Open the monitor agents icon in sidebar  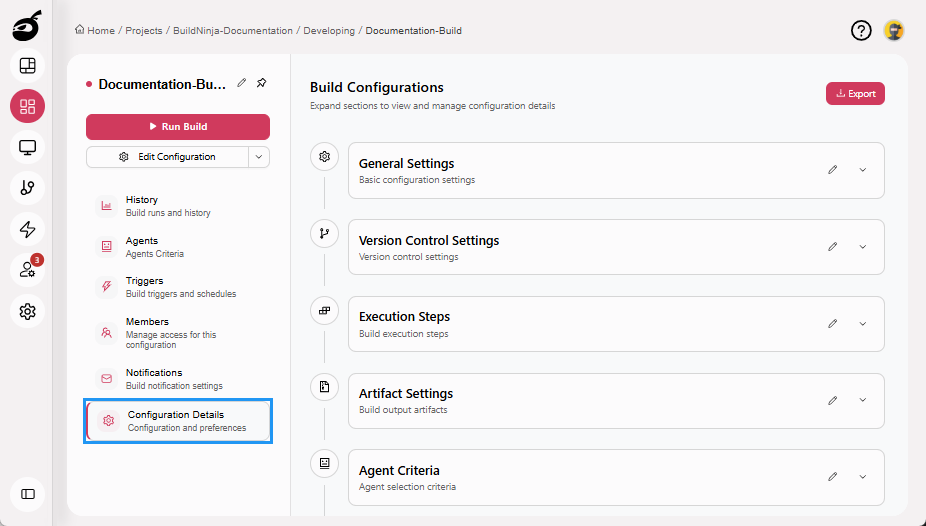pyautogui.click(x=27, y=147)
